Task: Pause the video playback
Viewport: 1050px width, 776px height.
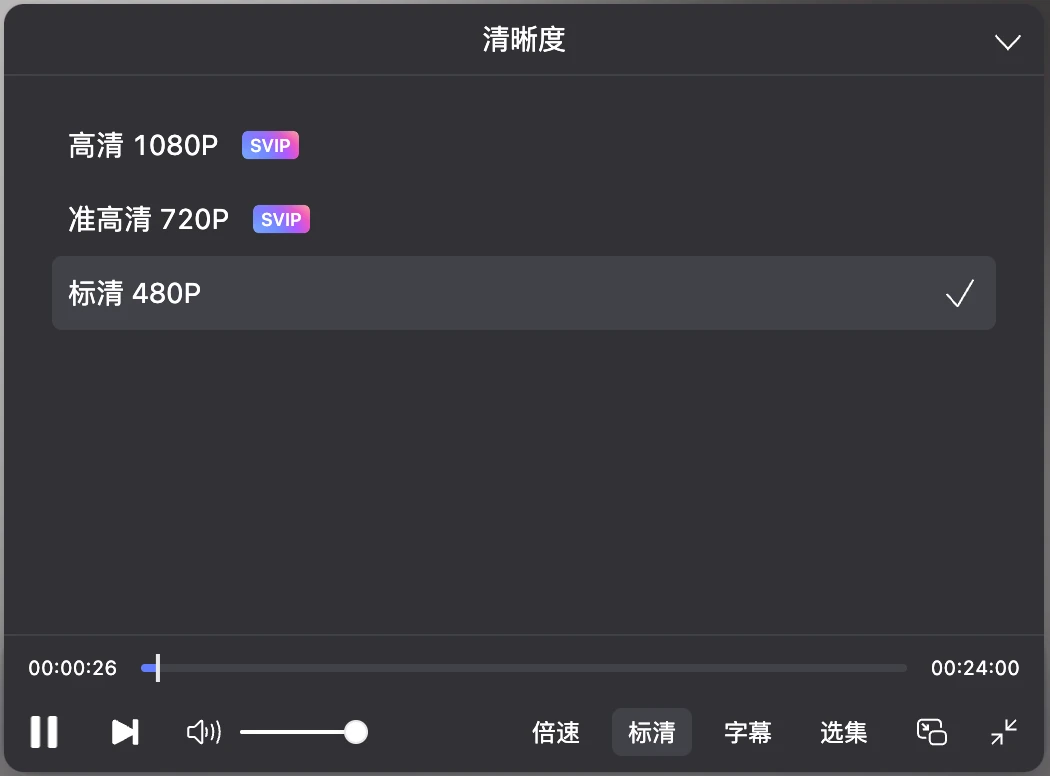Action: (x=44, y=732)
